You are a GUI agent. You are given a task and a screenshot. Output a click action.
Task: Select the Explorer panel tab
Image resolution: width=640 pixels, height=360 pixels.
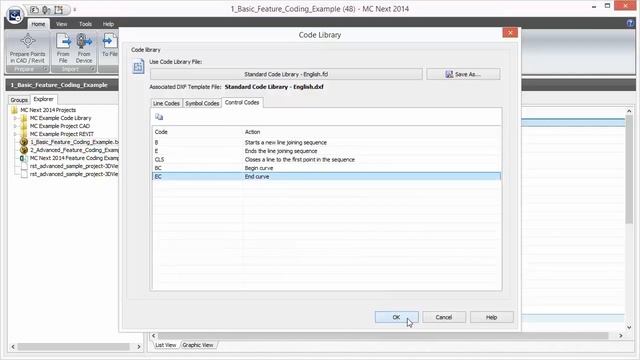tap(43, 99)
